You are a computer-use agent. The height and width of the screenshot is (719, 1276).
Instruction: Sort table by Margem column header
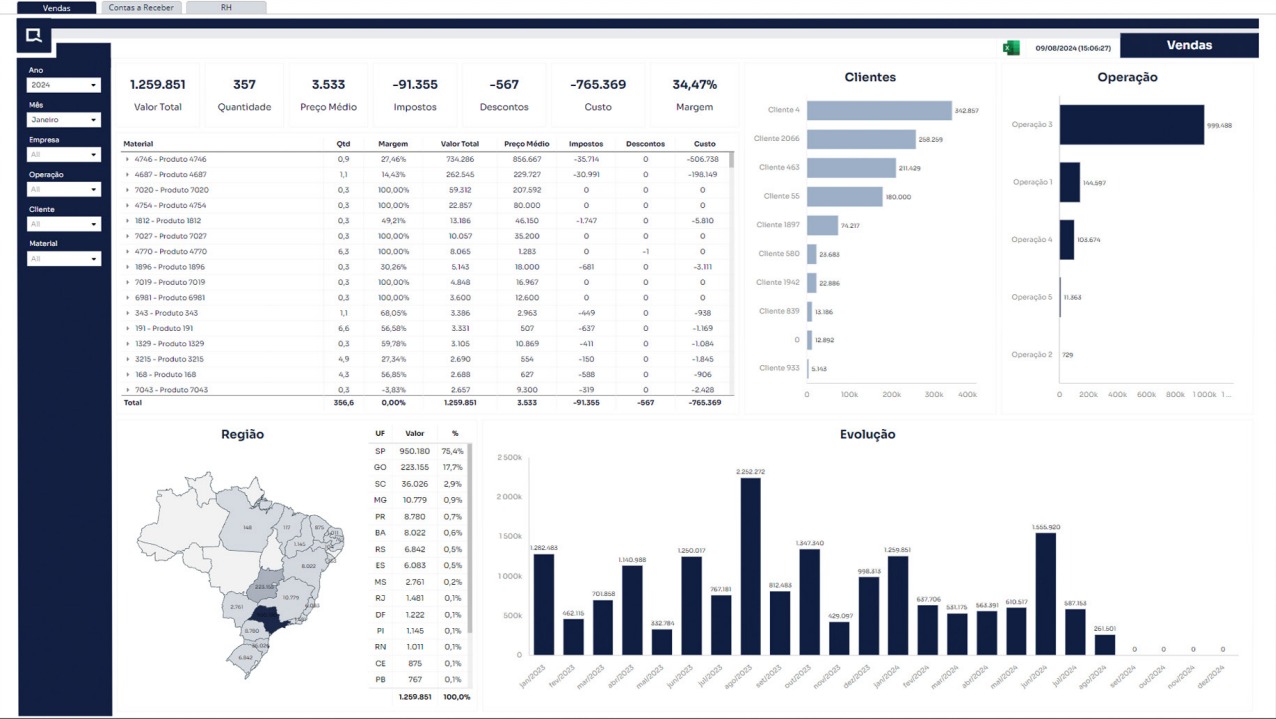coord(392,144)
